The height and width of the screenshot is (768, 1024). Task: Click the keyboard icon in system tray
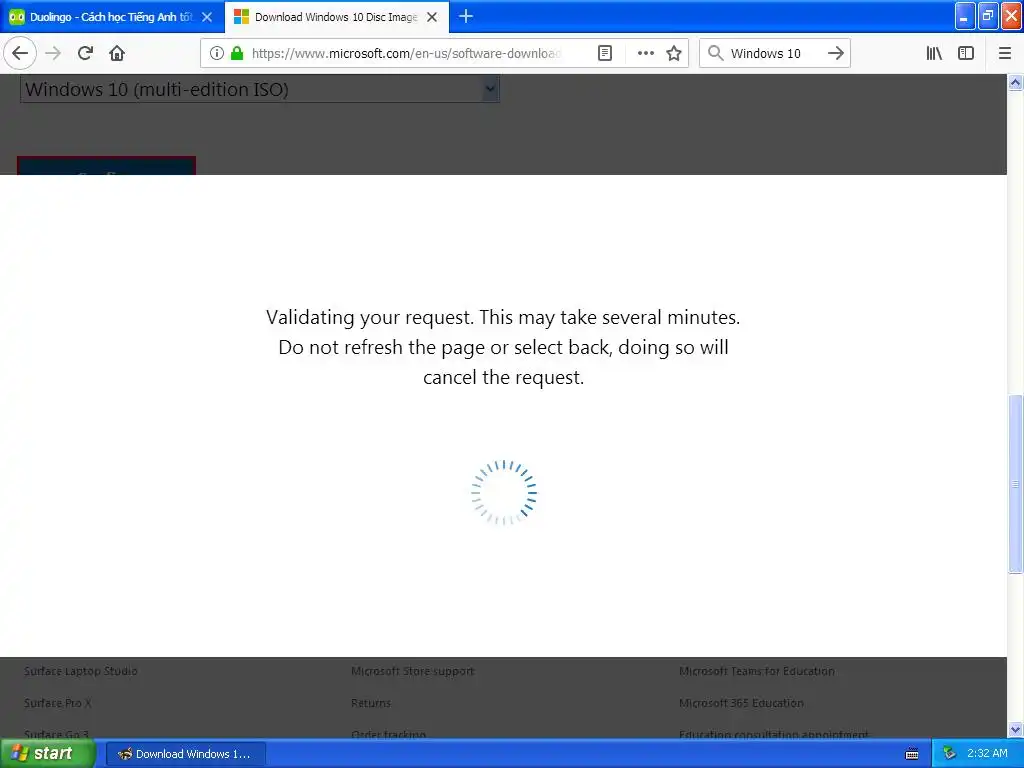pos(912,754)
